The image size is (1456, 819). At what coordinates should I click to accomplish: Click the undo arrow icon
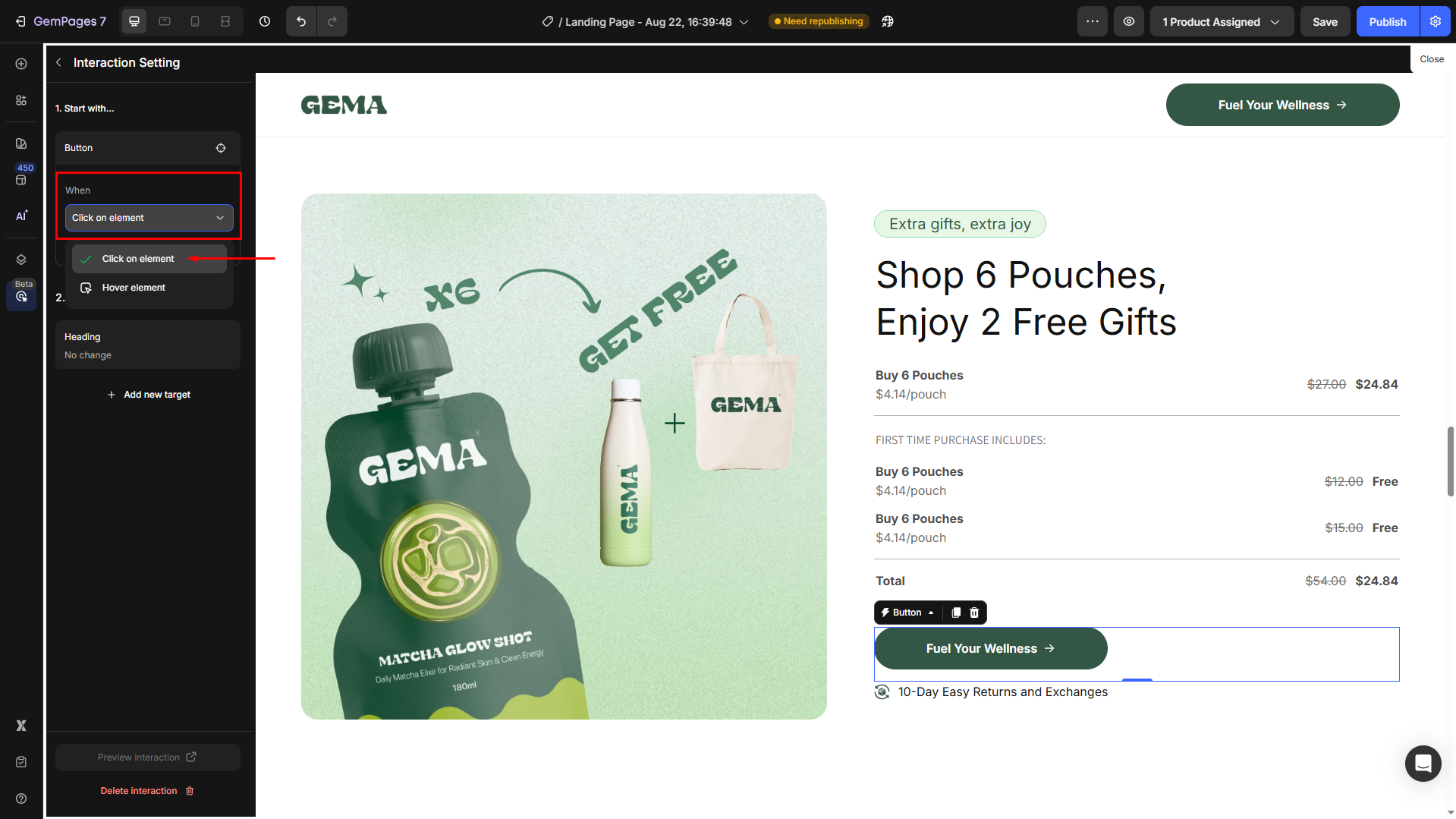pyautogui.click(x=301, y=22)
